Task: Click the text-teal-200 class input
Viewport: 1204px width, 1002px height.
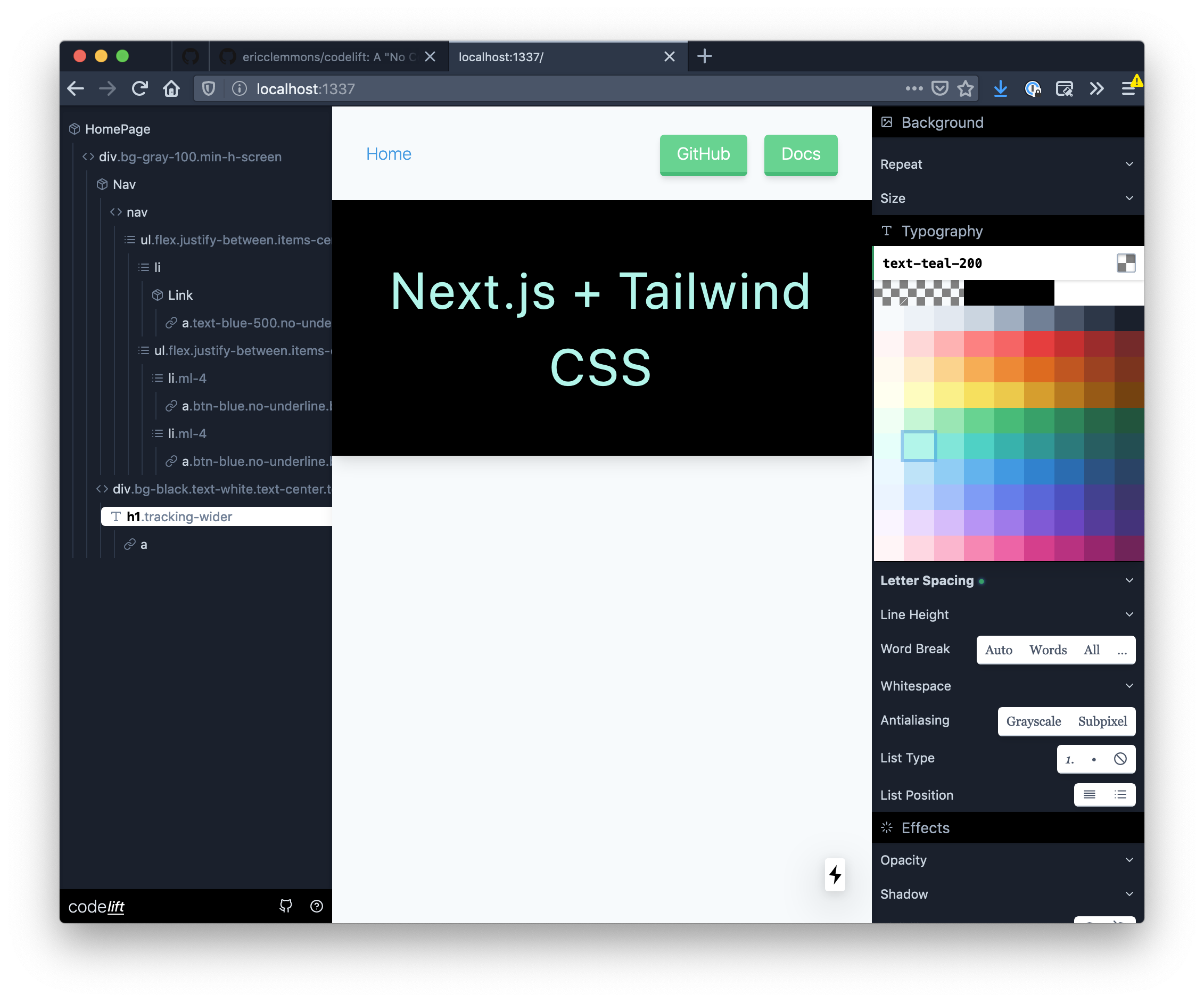Action: point(995,263)
